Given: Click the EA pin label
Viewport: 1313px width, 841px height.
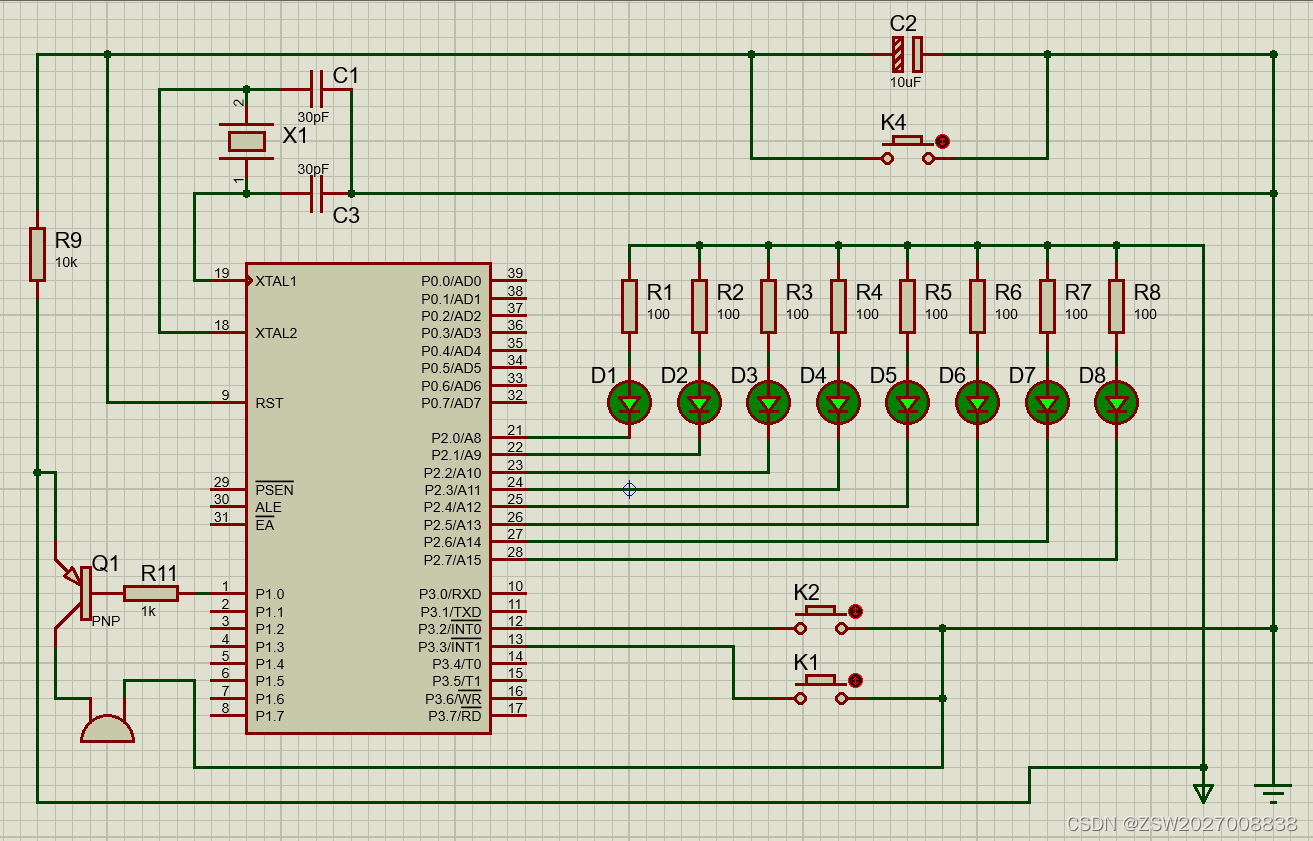Looking at the screenshot, I should pos(264,525).
